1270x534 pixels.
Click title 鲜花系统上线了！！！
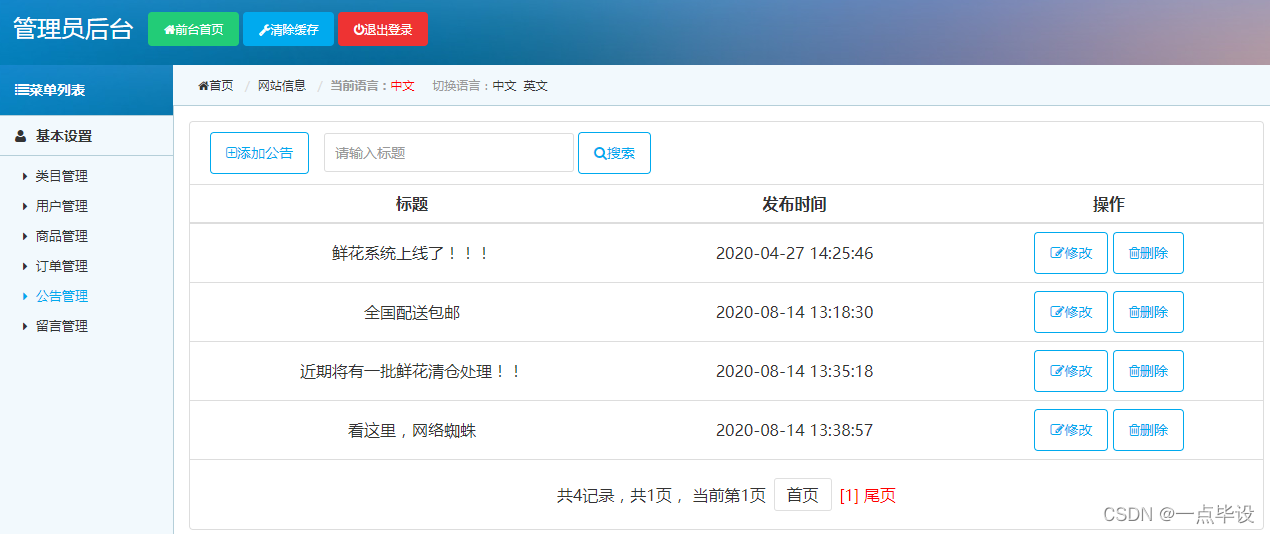tap(412, 254)
